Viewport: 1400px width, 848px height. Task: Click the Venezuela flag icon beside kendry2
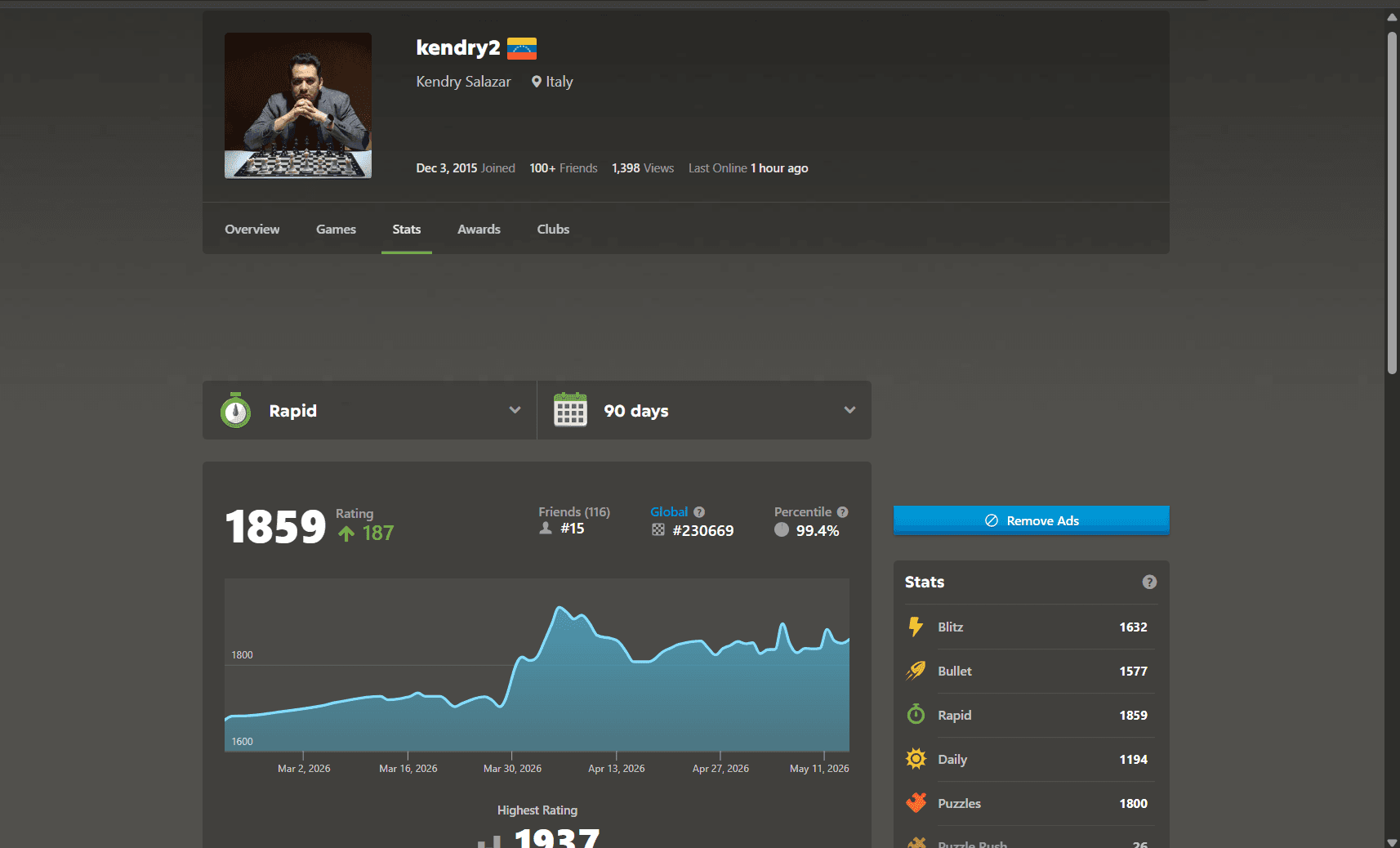(522, 49)
